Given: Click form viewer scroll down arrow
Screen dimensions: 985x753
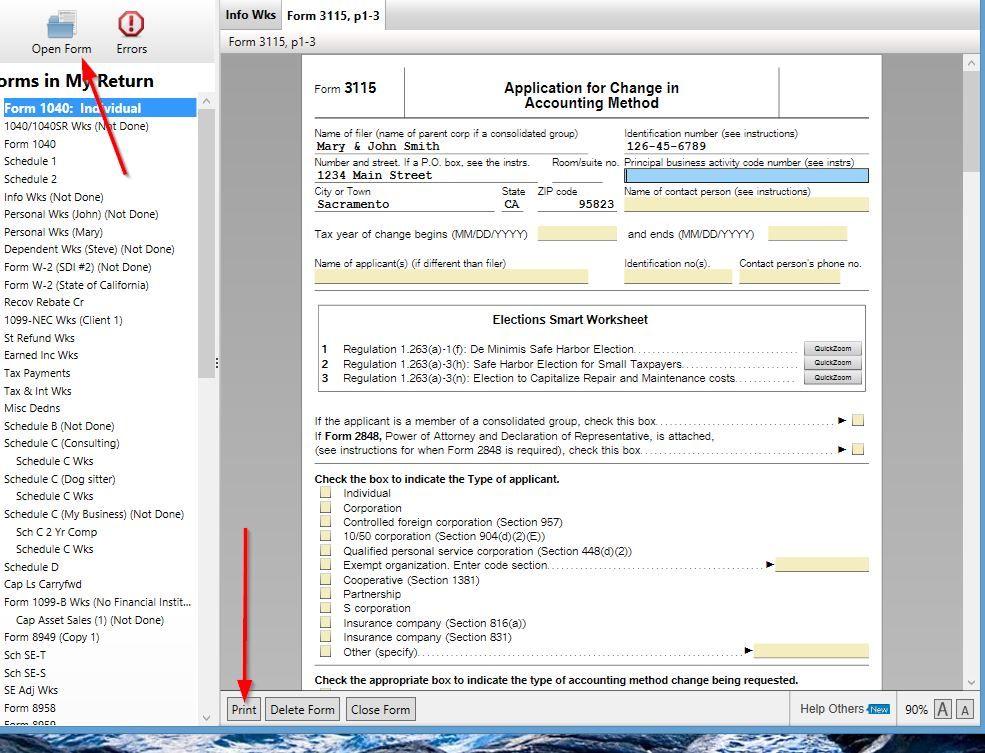Looking at the screenshot, I should click(x=971, y=683).
